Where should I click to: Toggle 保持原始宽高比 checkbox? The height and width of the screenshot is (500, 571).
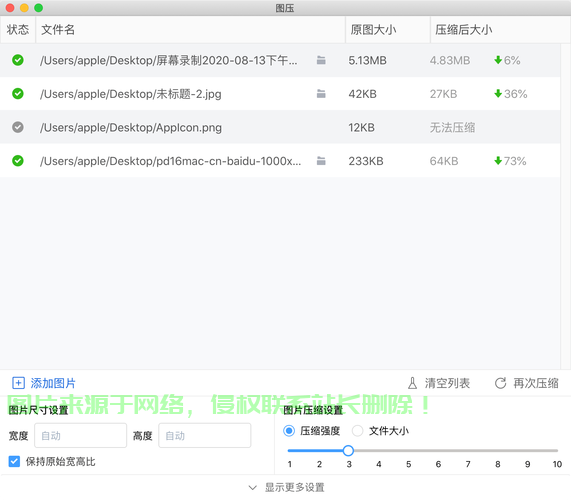14,461
